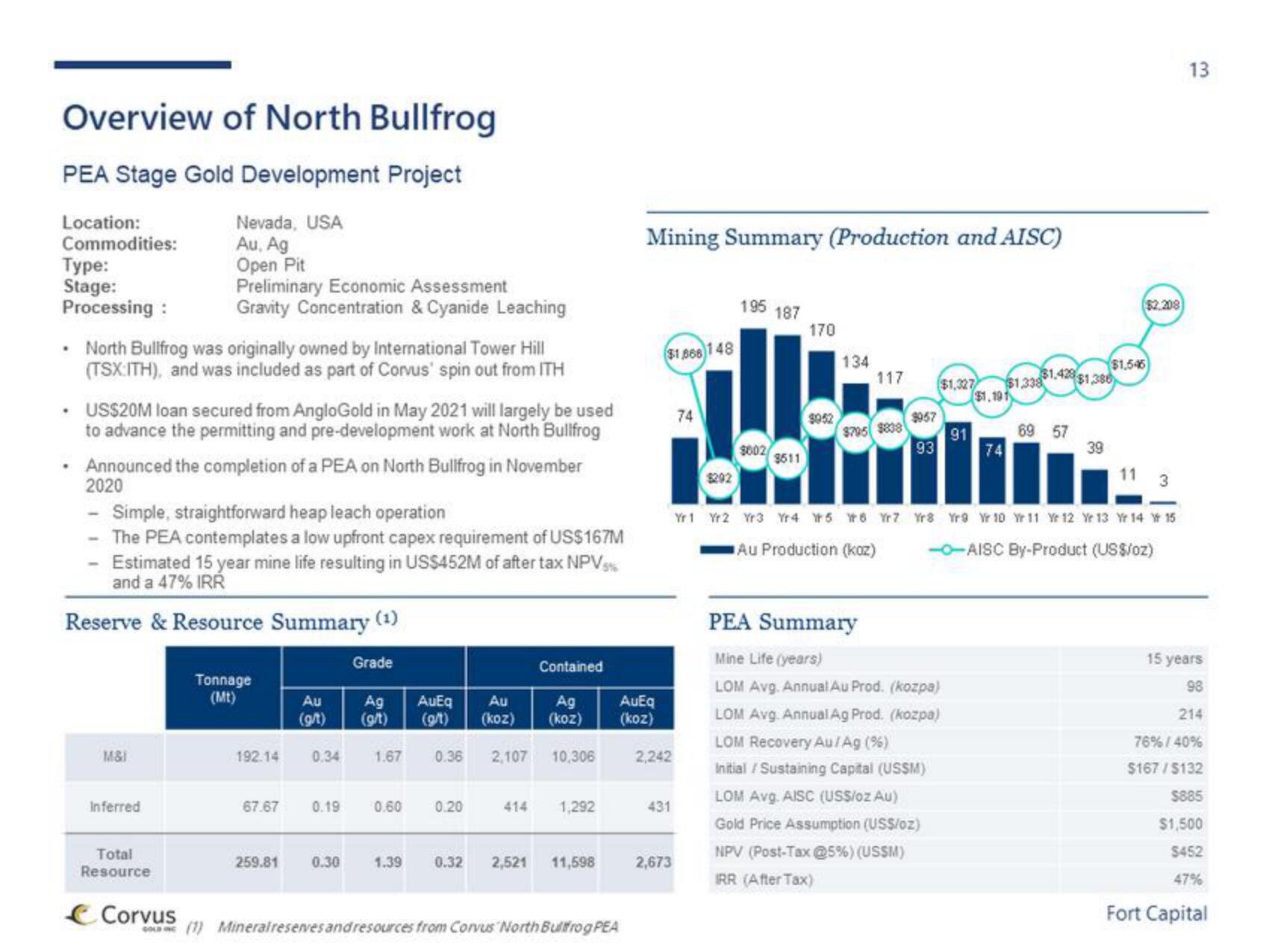This screenshot has height=952, width=1269.
Task: Click the NPV value '$452'
Action: coord(1187,851)
